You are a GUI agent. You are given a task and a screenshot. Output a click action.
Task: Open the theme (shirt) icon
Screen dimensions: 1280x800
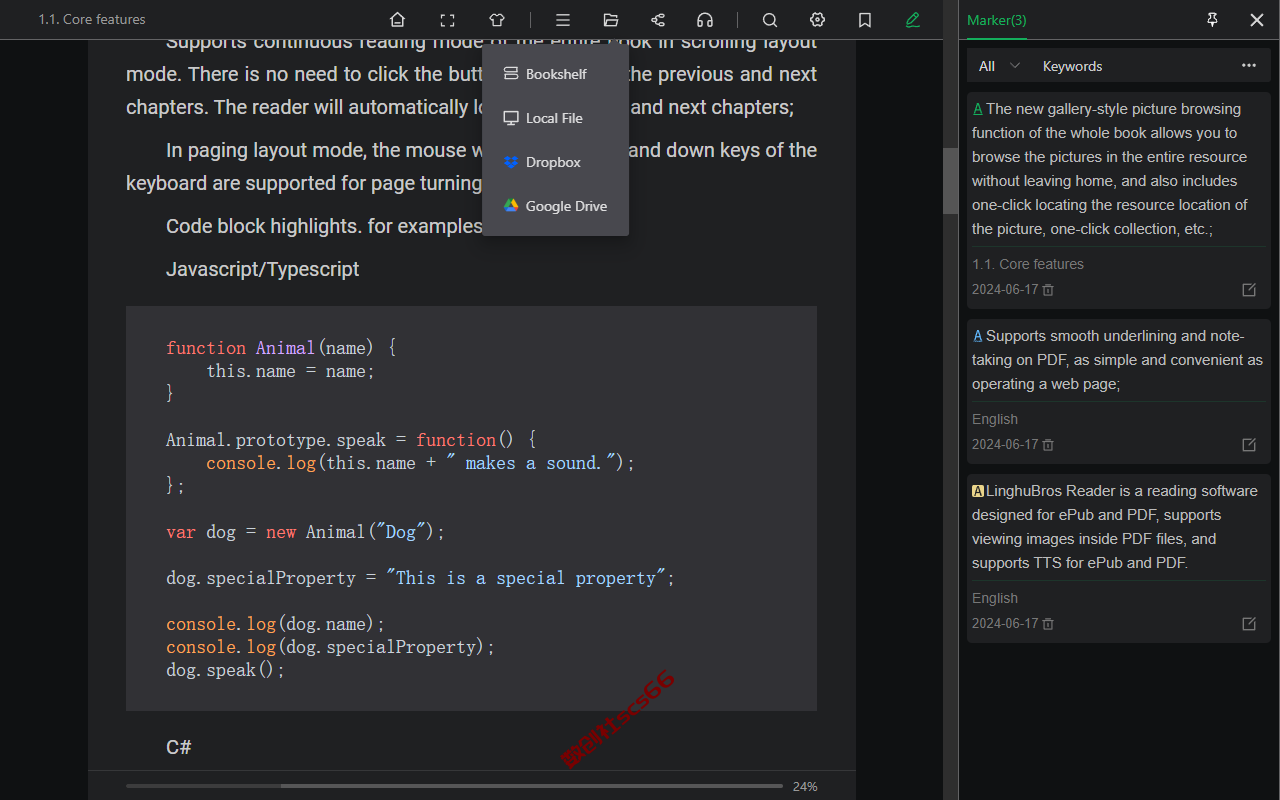pyautogui.click(x=497, y=20)
